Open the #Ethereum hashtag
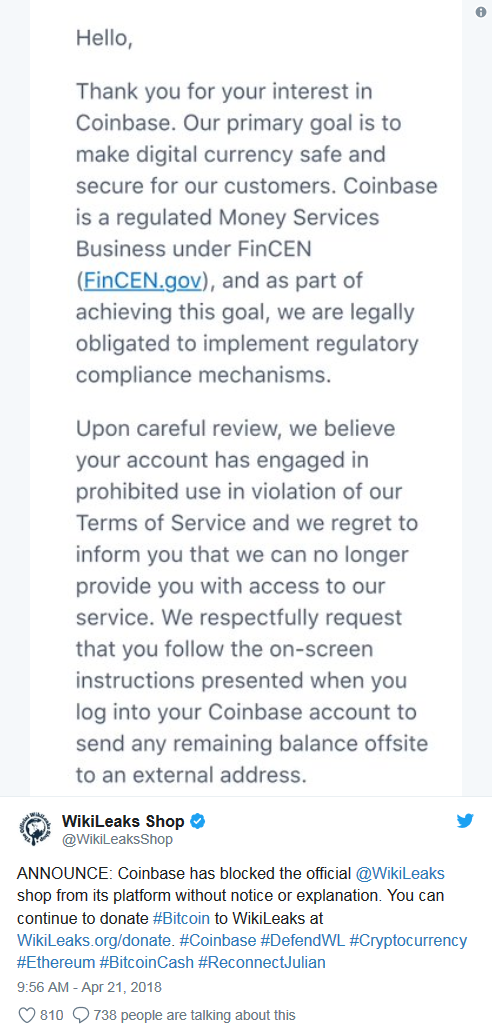This screenshot has height=1035, width=492. (x=55, y=962)
